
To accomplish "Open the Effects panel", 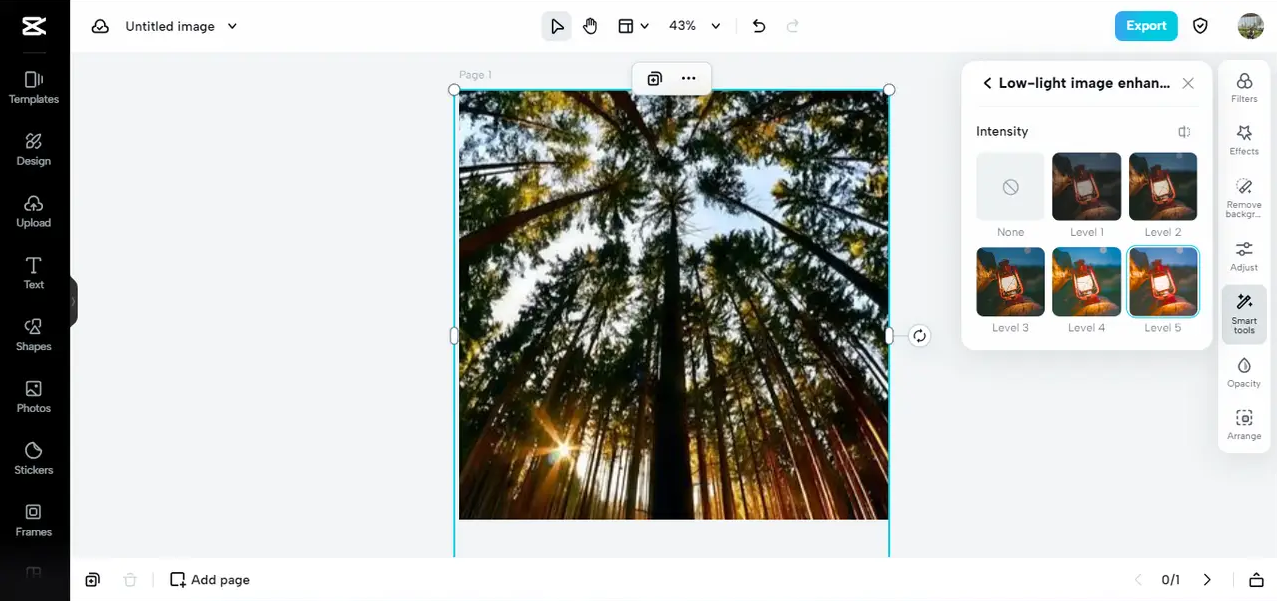I will 1244,140.
